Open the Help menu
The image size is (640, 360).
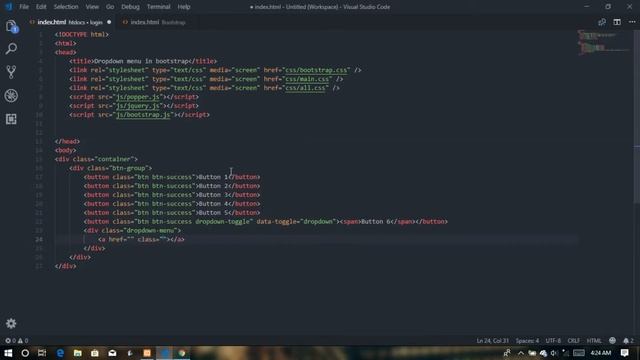click(x=184, y=7)
